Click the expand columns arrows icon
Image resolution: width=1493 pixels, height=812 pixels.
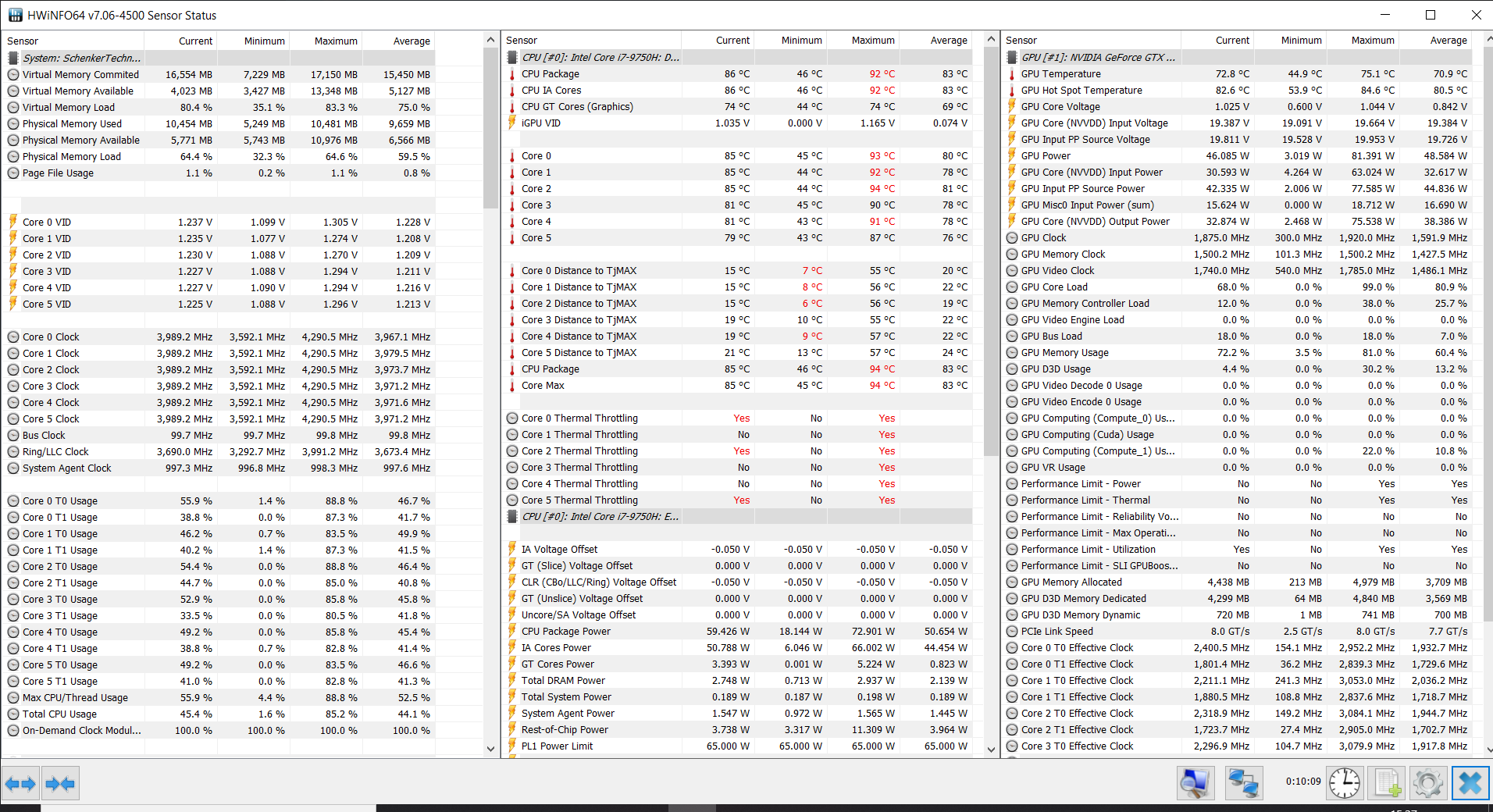[x=20, y=783]
